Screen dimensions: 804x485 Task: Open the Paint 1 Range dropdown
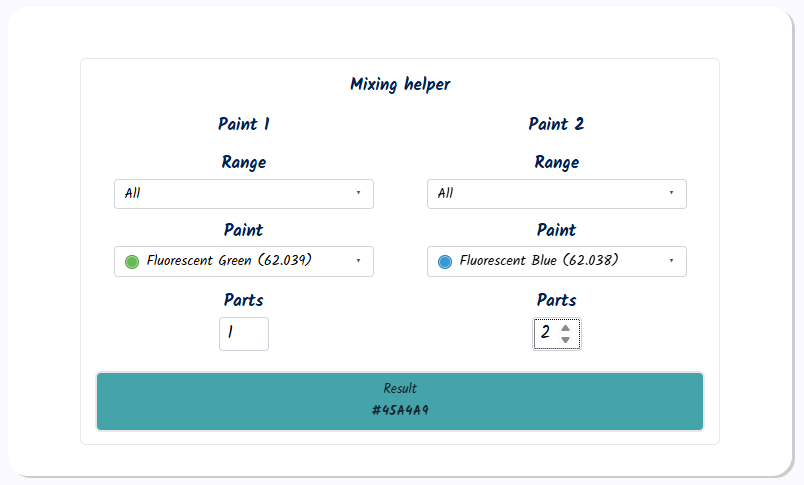(x=243, y=194)
